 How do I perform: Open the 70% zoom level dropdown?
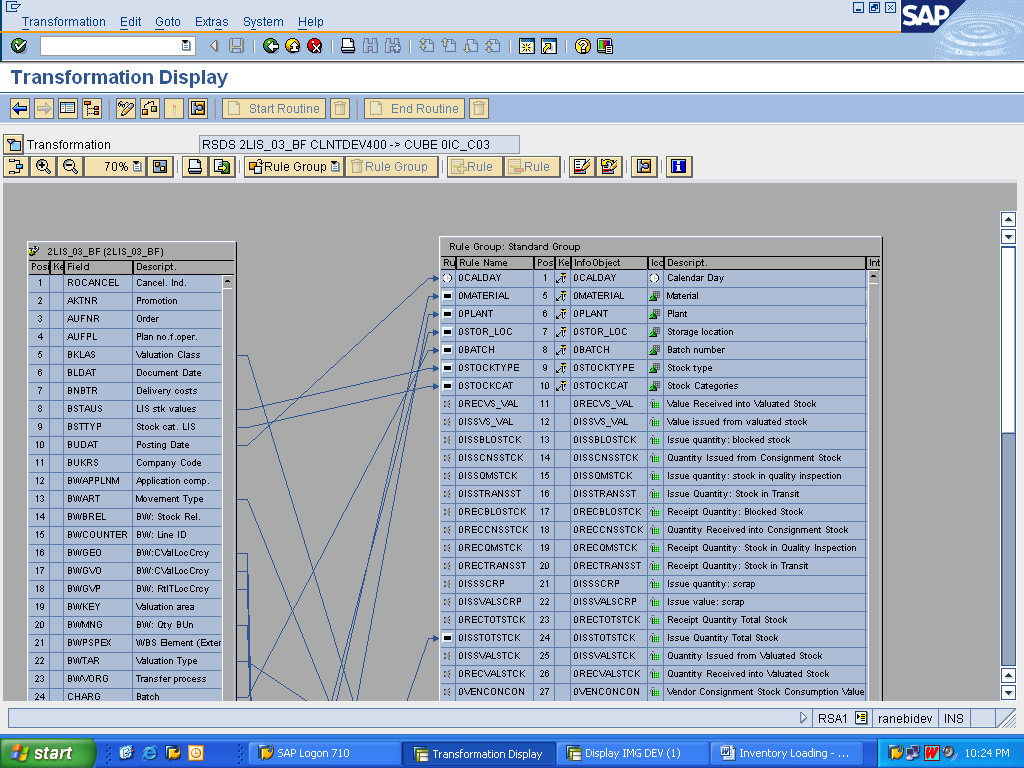pos(137,167)
